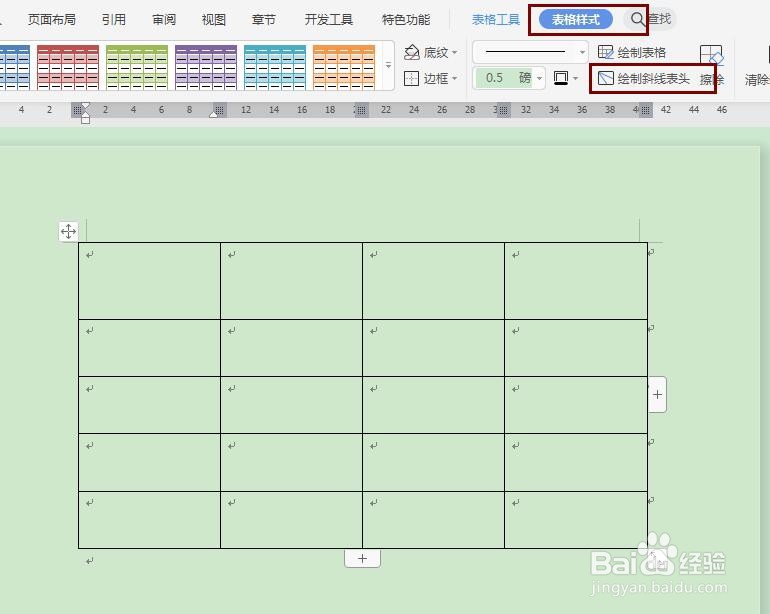The image size is (770, 614).
Task: Click the table move handle icon
Action: (68, 231)
